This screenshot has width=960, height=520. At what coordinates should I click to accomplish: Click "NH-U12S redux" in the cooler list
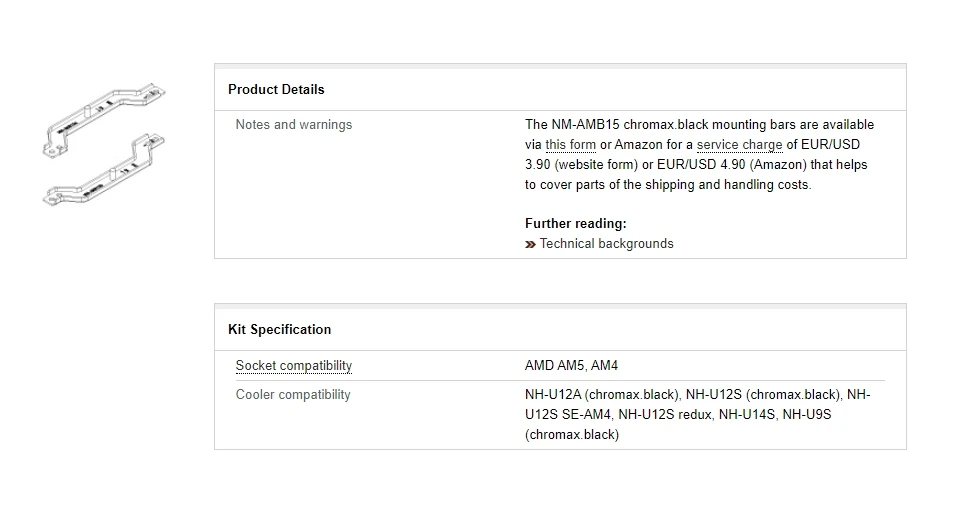point(664,415)
